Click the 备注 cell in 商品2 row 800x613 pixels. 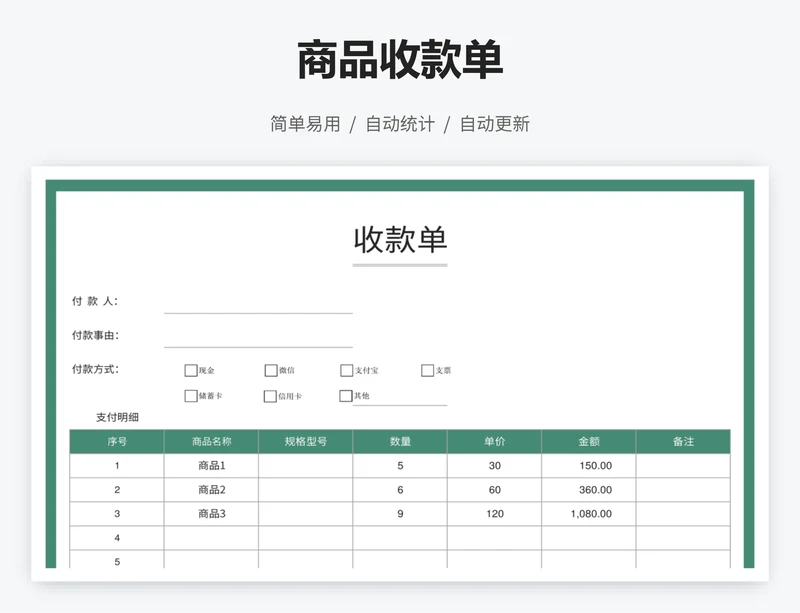click(683, 490)
